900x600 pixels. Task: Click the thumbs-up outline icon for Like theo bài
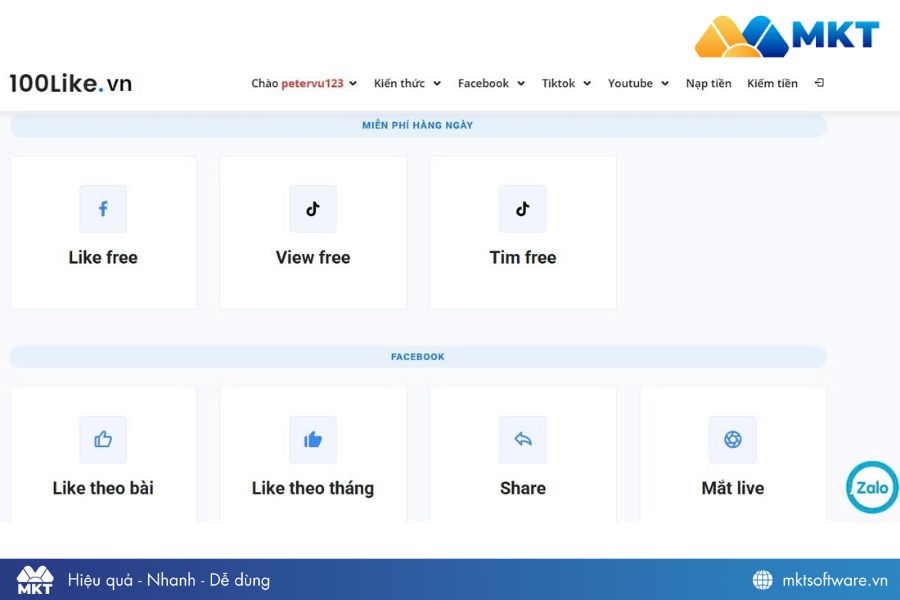[x=103, y=440]
